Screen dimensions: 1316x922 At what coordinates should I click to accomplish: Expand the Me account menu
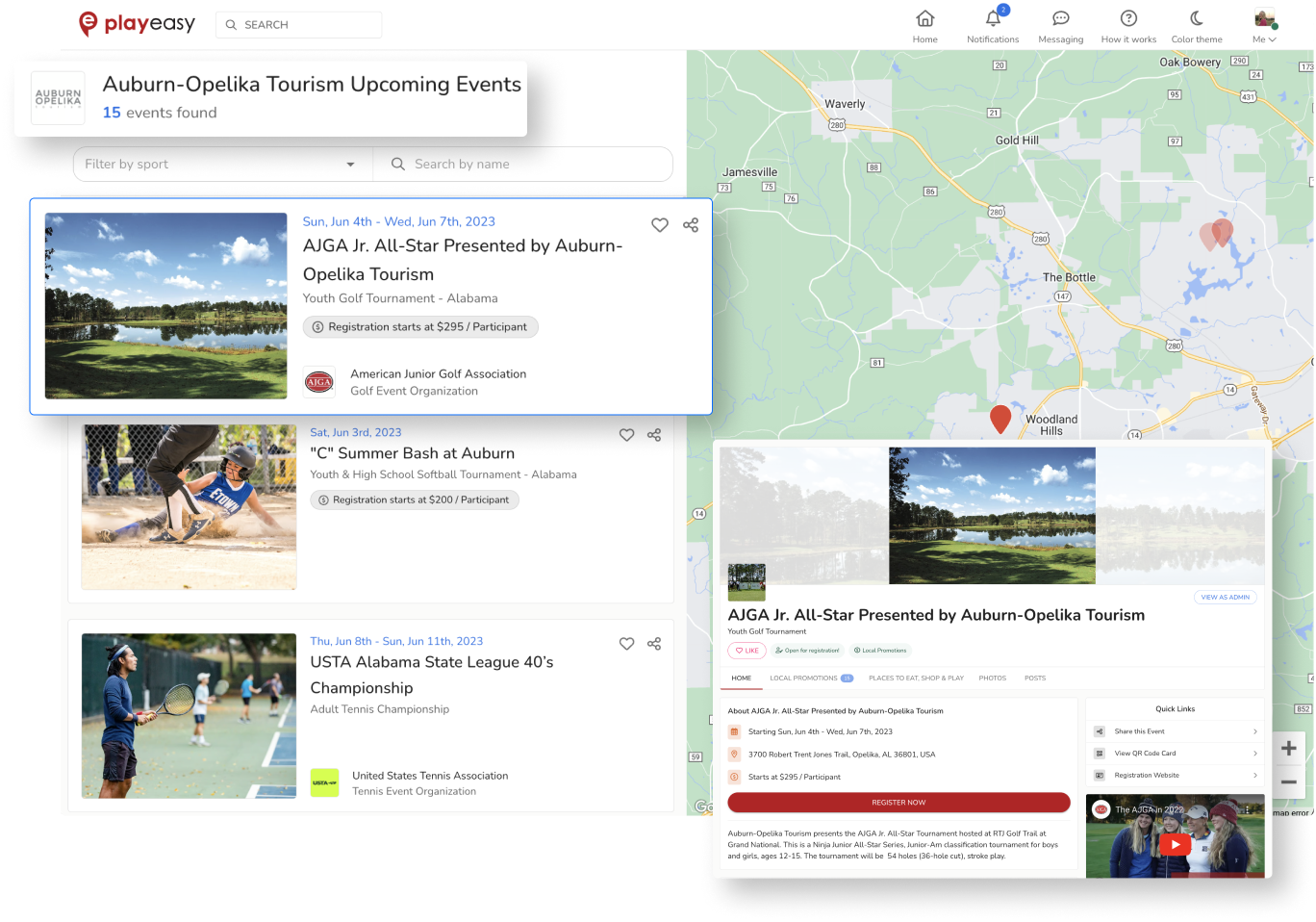click(1264, 25)
